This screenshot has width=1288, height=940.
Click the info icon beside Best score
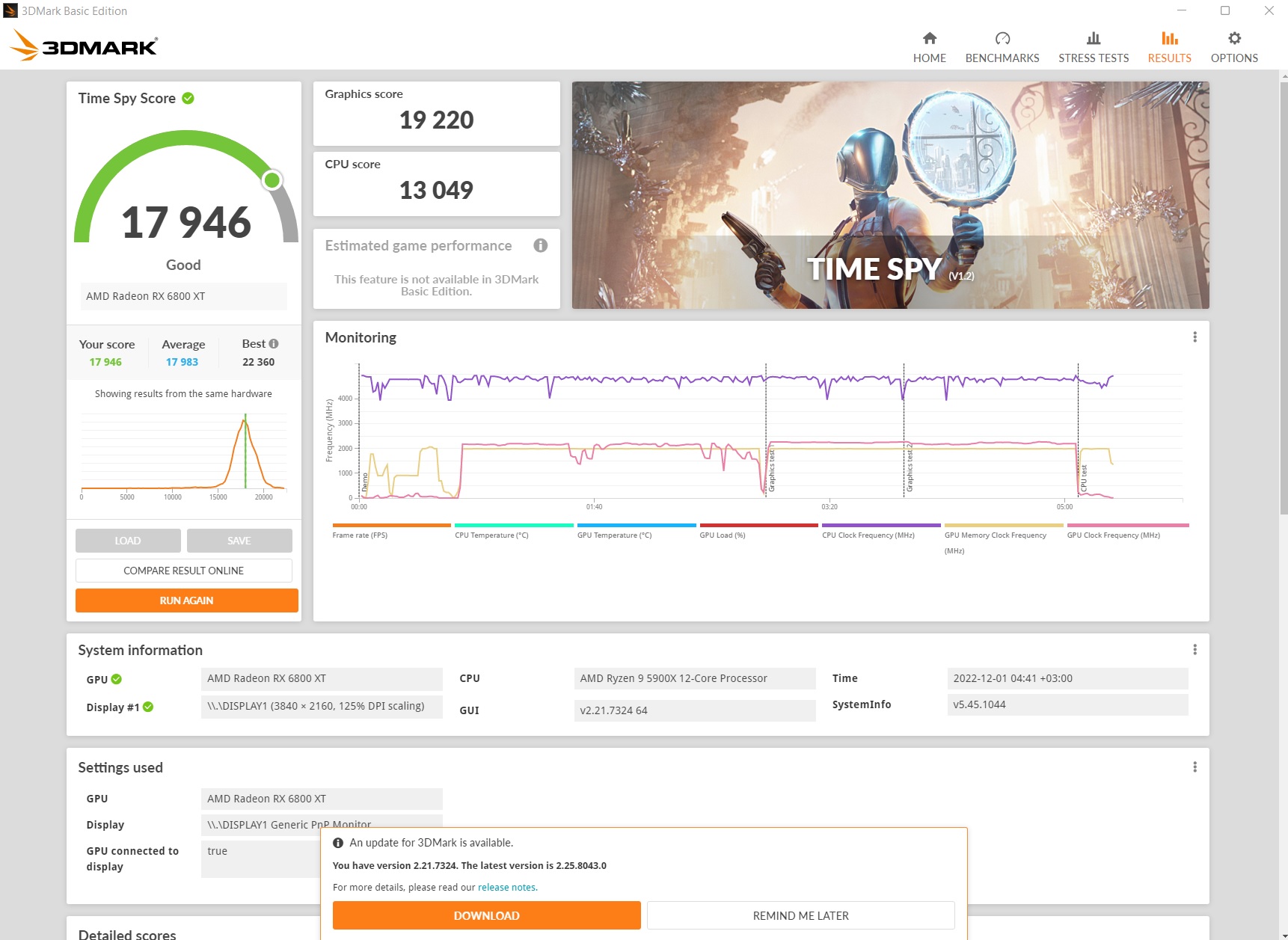point(274,344)
